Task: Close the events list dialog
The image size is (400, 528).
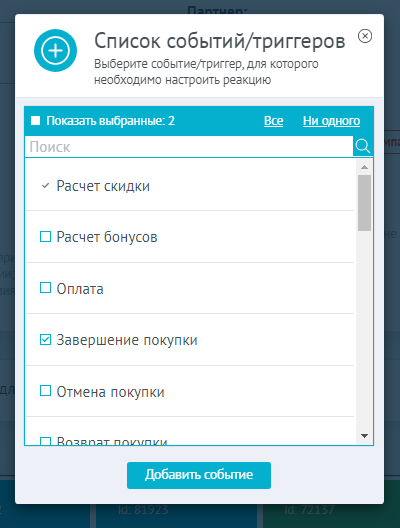Action: [x=365, y=36]
